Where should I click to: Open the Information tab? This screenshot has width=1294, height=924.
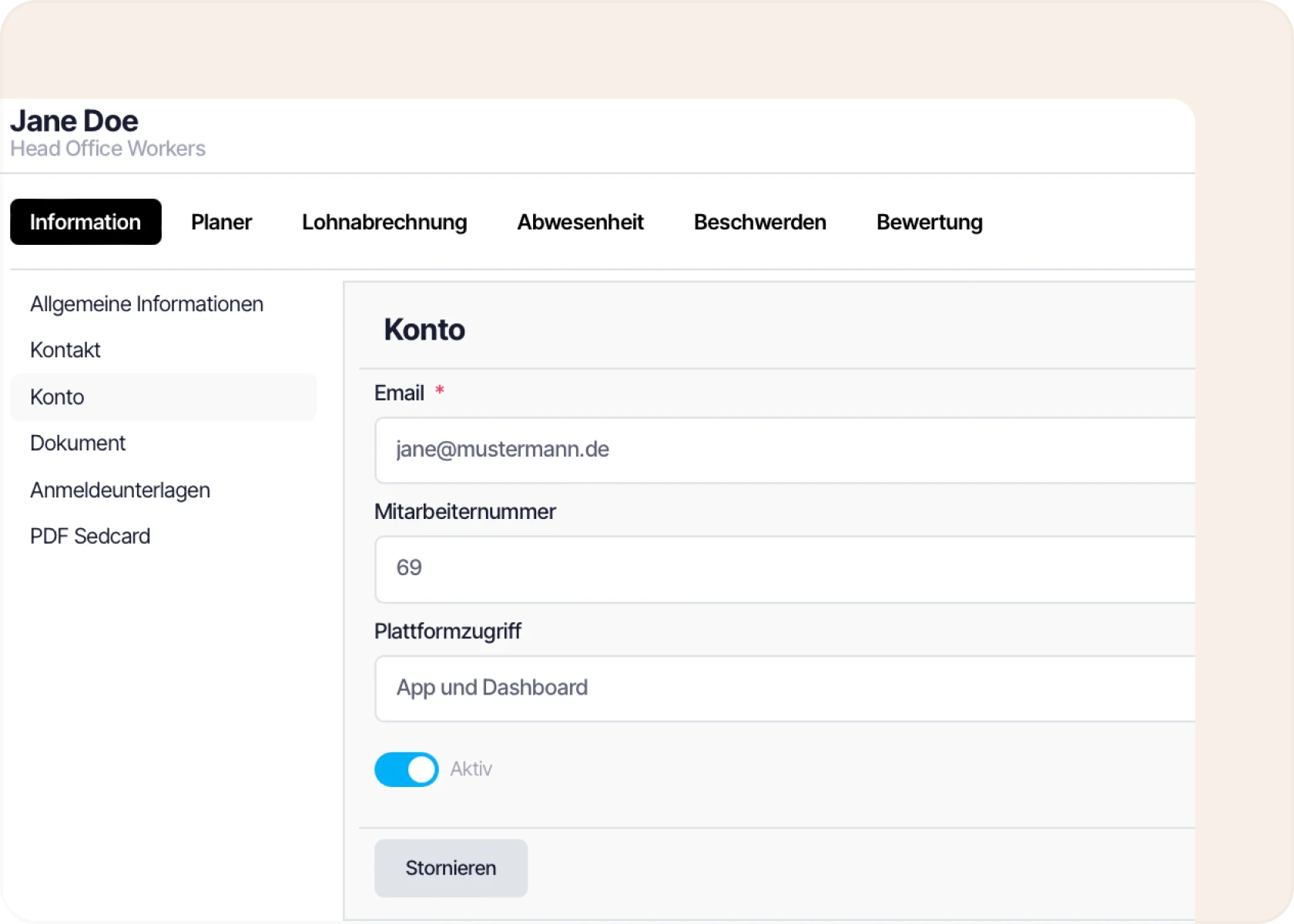85,222
